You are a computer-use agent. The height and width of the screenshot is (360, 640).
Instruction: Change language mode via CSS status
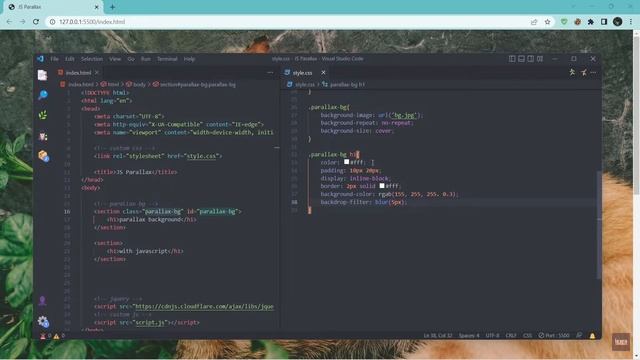pos(527,336)
